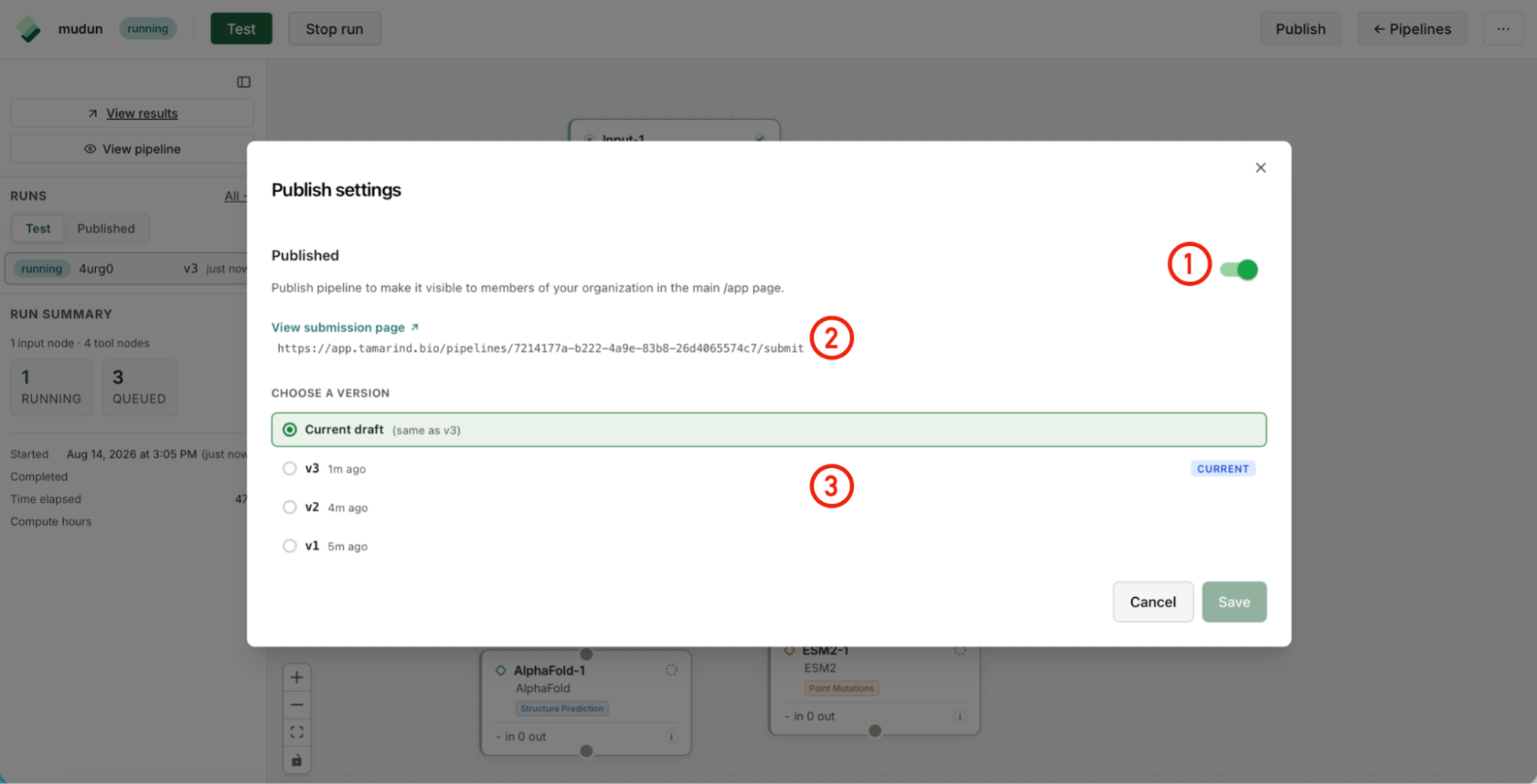Click View pipeline button
The height and width of the screenshot is (784, 1537).
tap(132, 148)
